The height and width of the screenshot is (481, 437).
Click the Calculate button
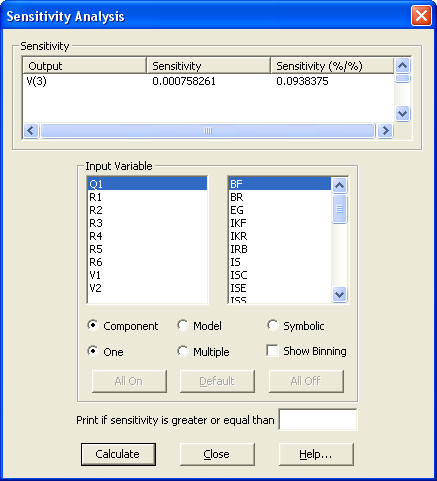tap(118, 454)
